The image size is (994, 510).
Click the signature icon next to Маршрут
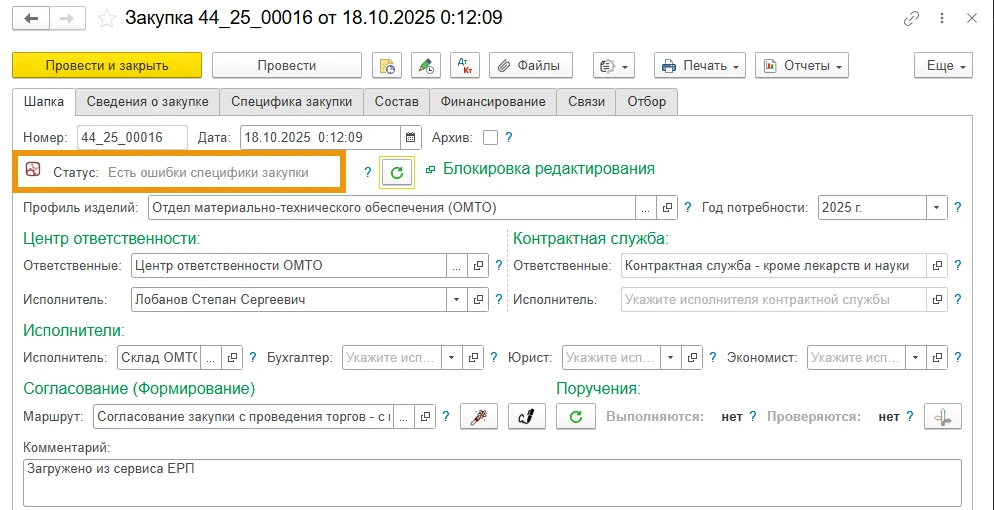pyautogui.click(x=527, y=416)
